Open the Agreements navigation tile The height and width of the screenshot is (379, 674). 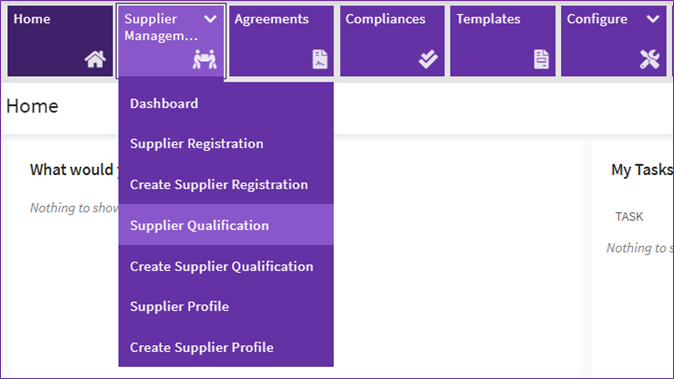coord(281,41)
